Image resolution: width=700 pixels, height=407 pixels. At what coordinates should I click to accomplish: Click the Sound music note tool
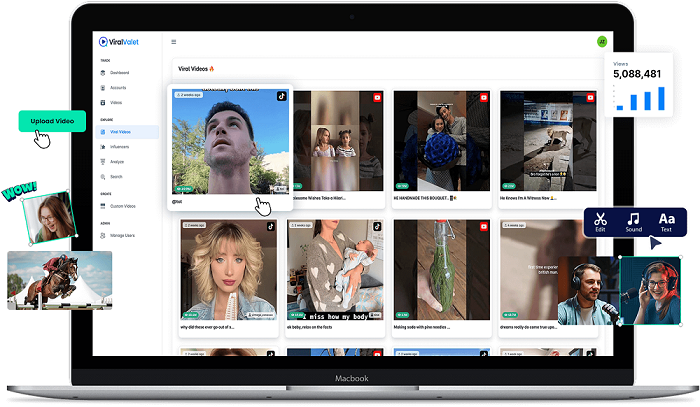pos(633,222)
